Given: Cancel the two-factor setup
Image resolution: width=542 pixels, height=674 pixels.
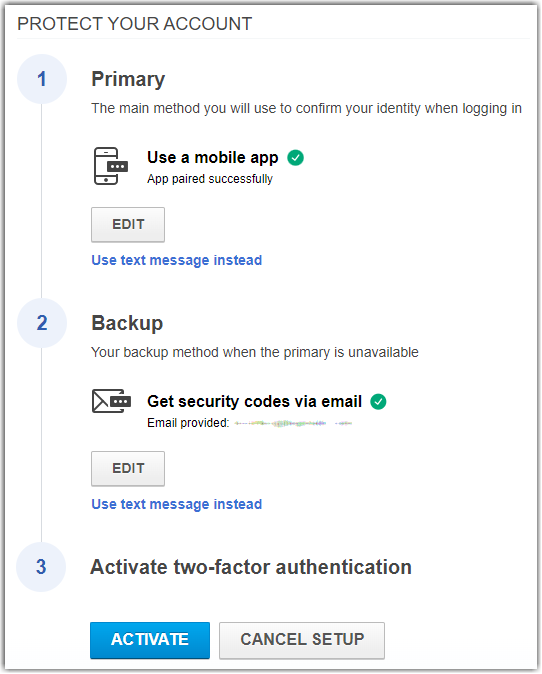Looking at the screenshot, I should (x=302, y=640).
